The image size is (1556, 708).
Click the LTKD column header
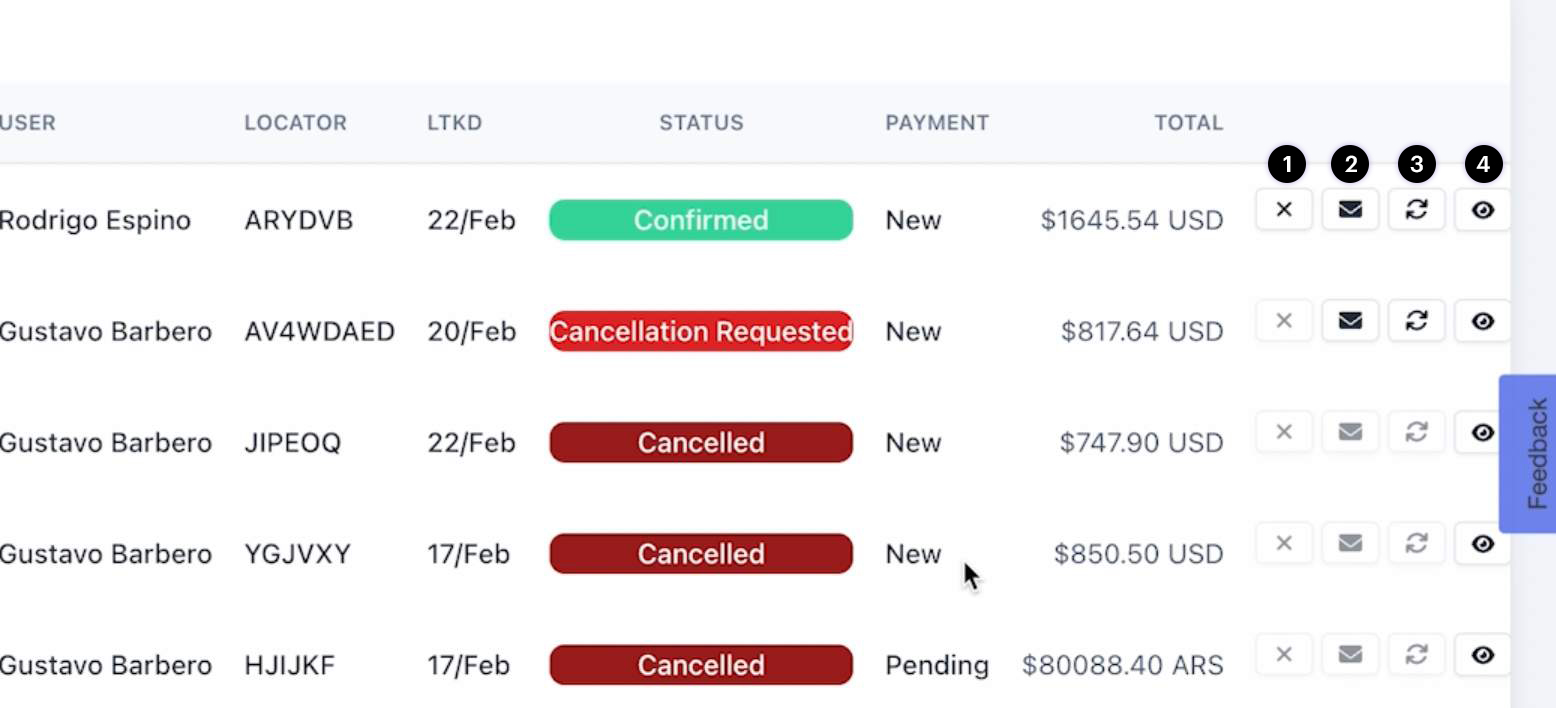(x=454, y=123)
